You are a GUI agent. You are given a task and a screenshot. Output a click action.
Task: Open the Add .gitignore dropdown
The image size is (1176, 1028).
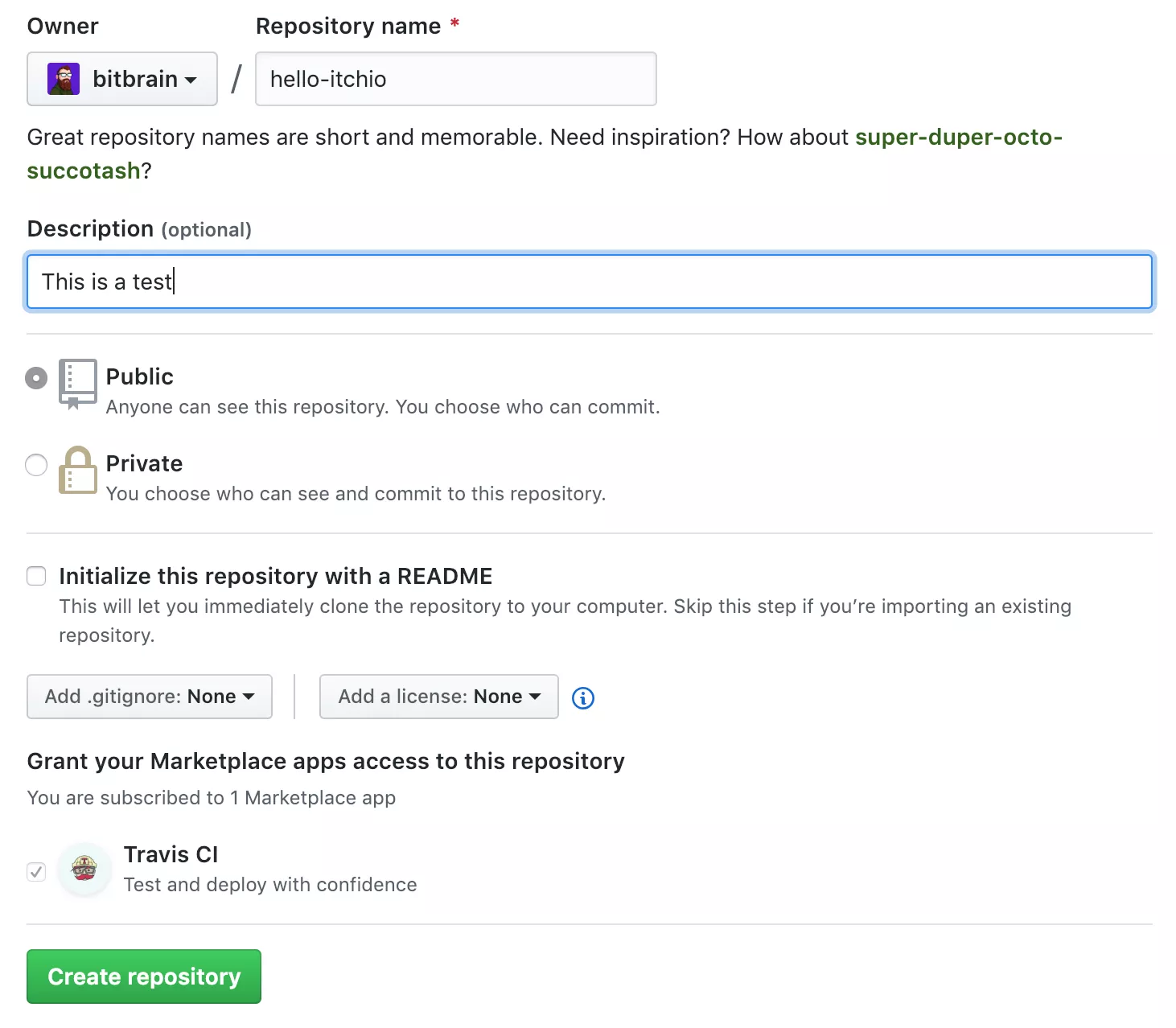[x=150, y=697]
